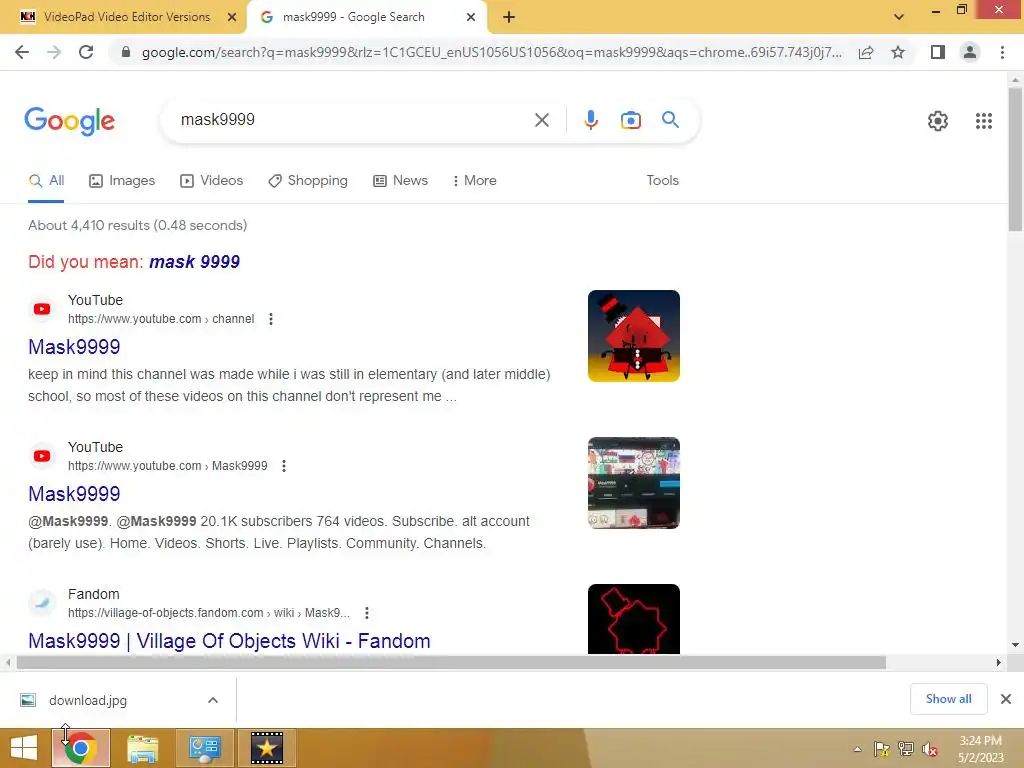Open the search Tools options
Viewport: 1024px width, 768px height.
(662, 180)
